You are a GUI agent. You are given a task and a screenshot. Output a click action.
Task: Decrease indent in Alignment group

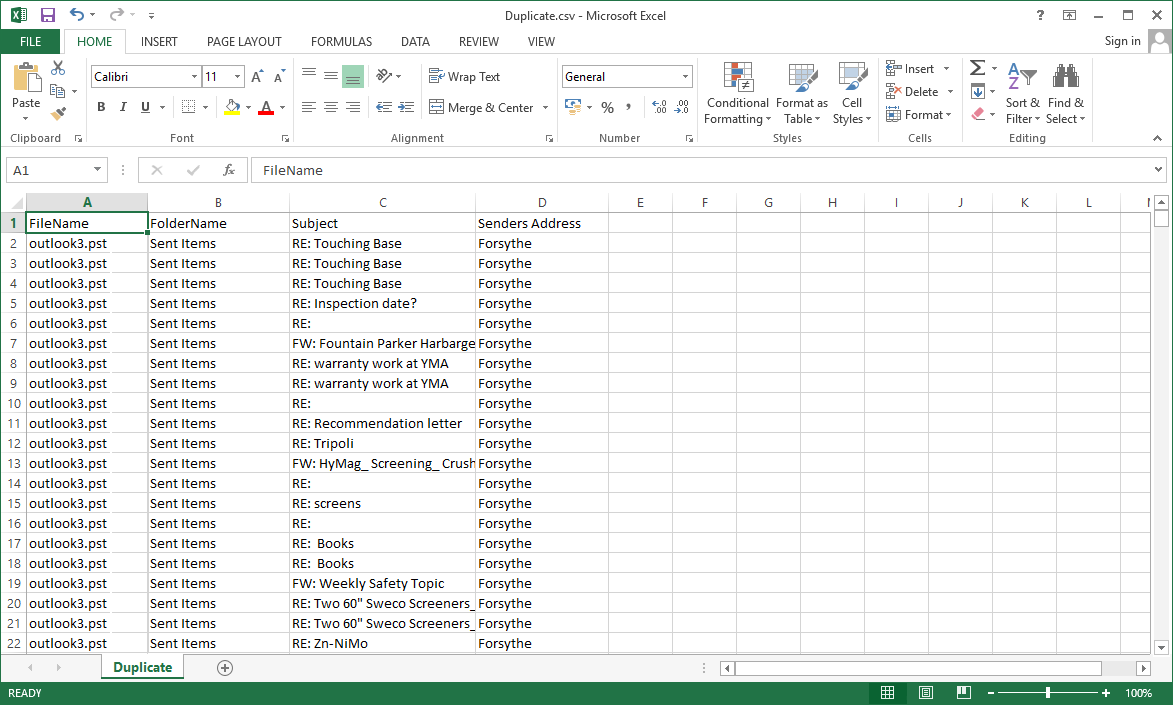(x=384, y=108)
